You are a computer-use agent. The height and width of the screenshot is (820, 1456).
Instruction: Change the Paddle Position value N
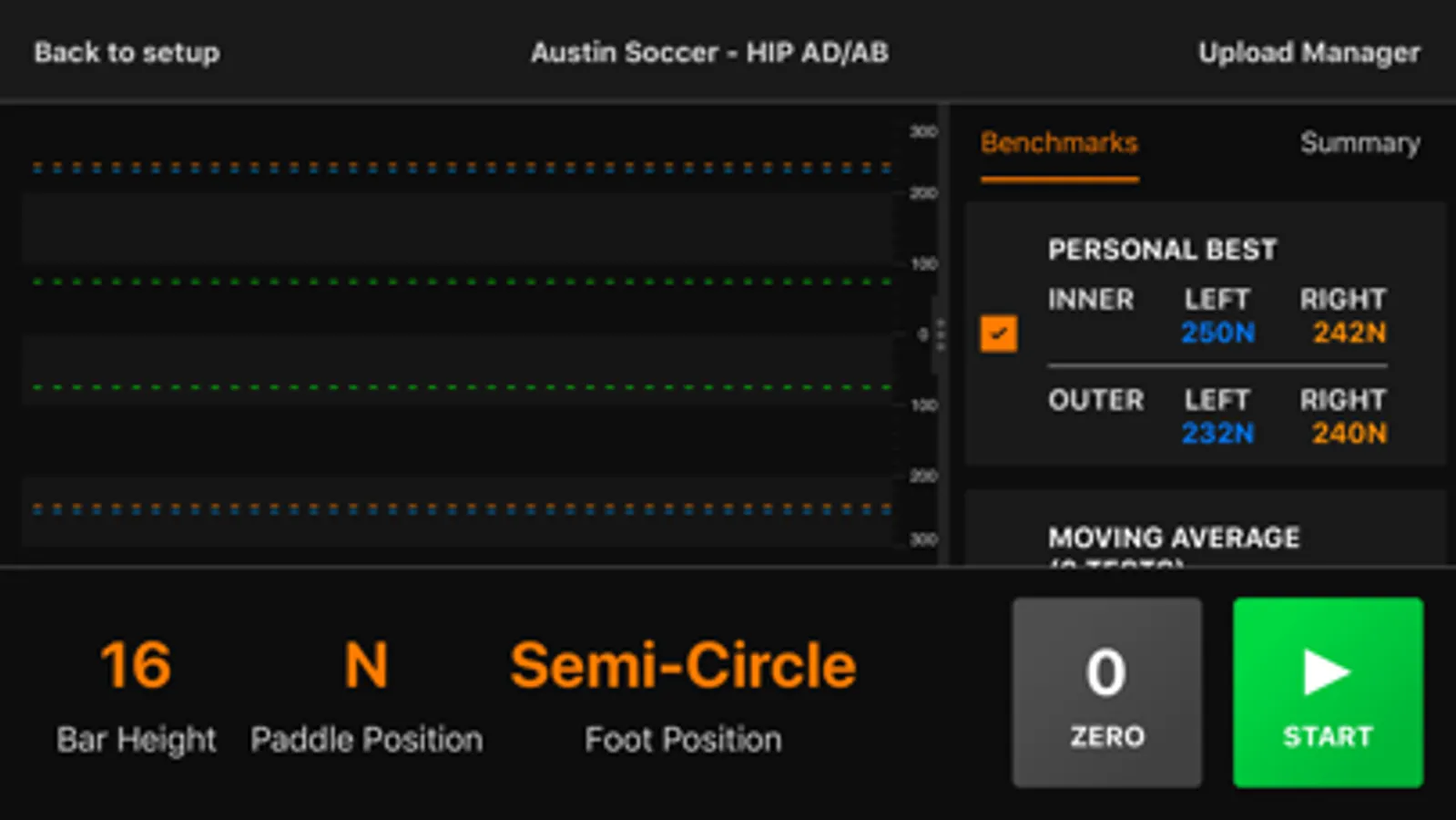[x=366, y=666]
